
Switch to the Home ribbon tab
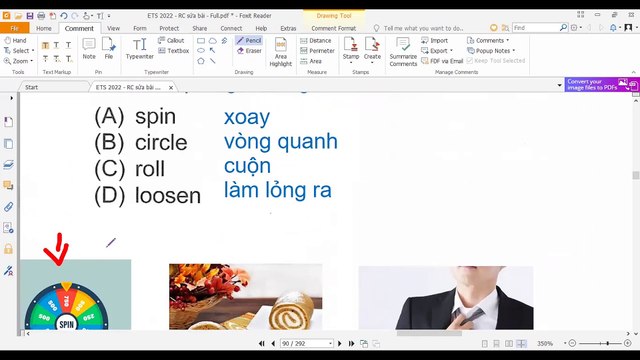(44, 28)
